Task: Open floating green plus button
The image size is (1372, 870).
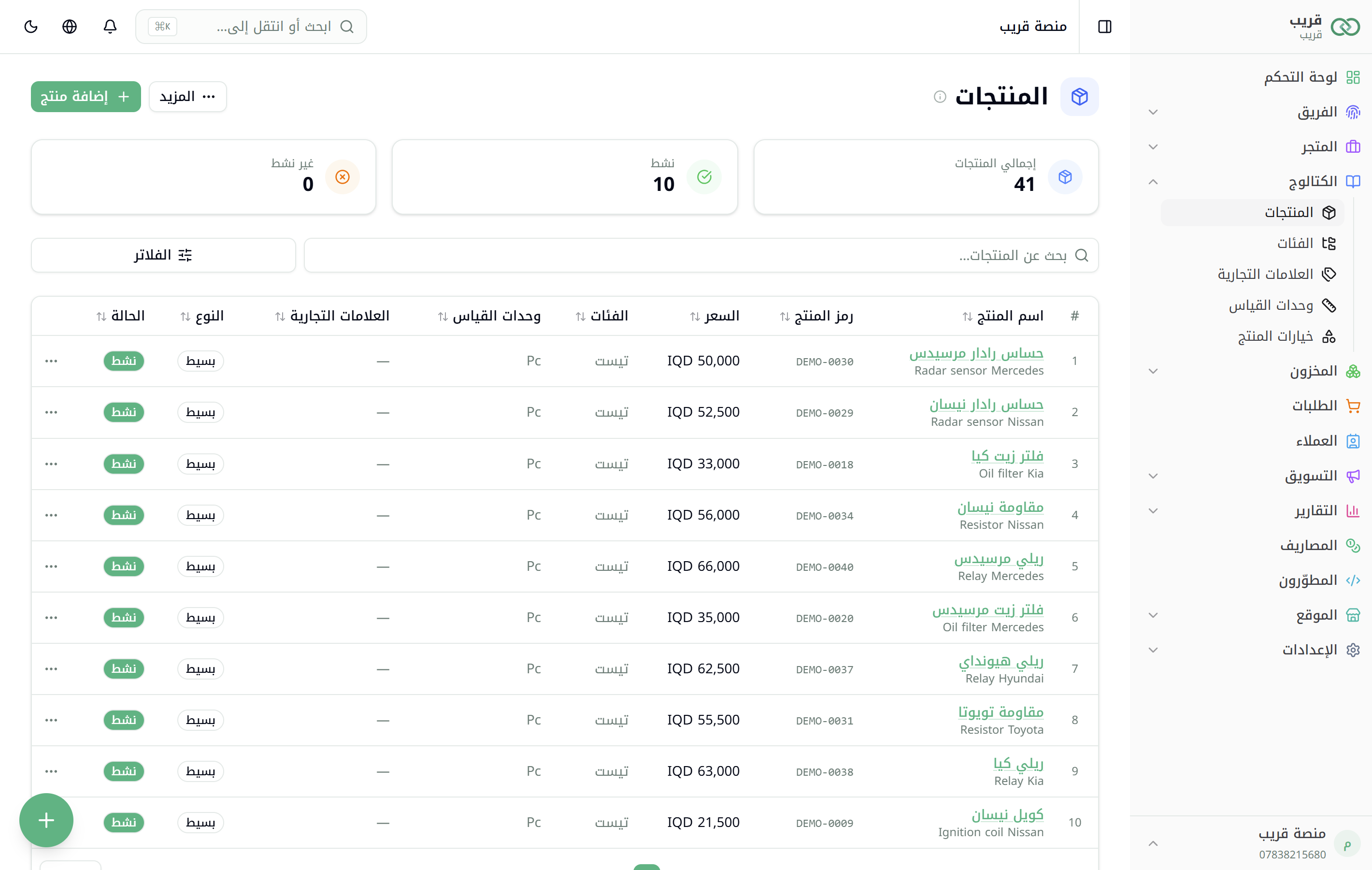Action: click(46, 820)
